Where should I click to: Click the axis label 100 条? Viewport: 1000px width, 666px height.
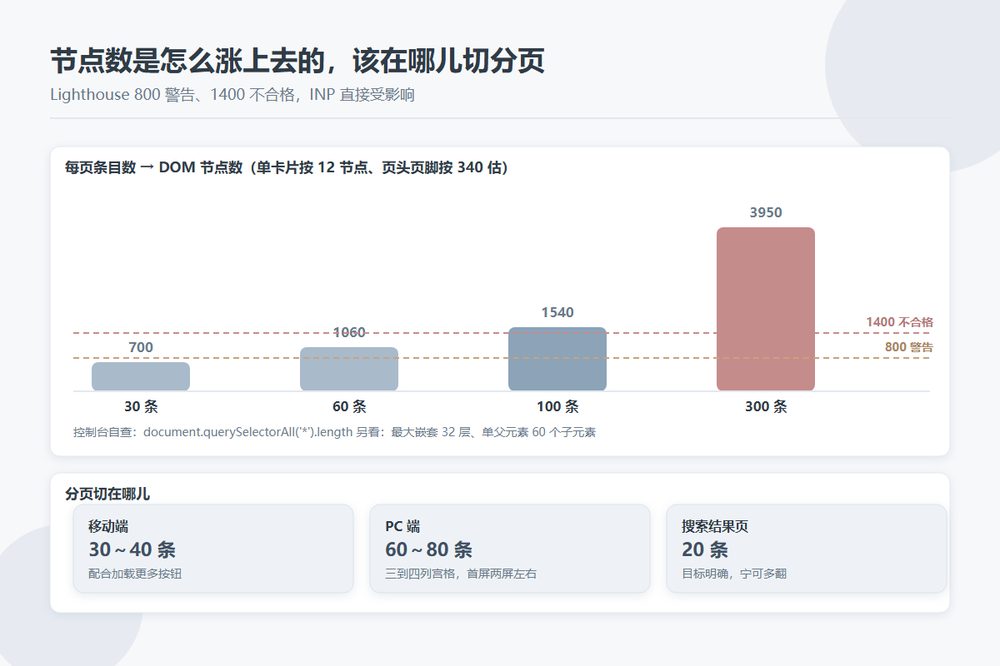[557, 406]
